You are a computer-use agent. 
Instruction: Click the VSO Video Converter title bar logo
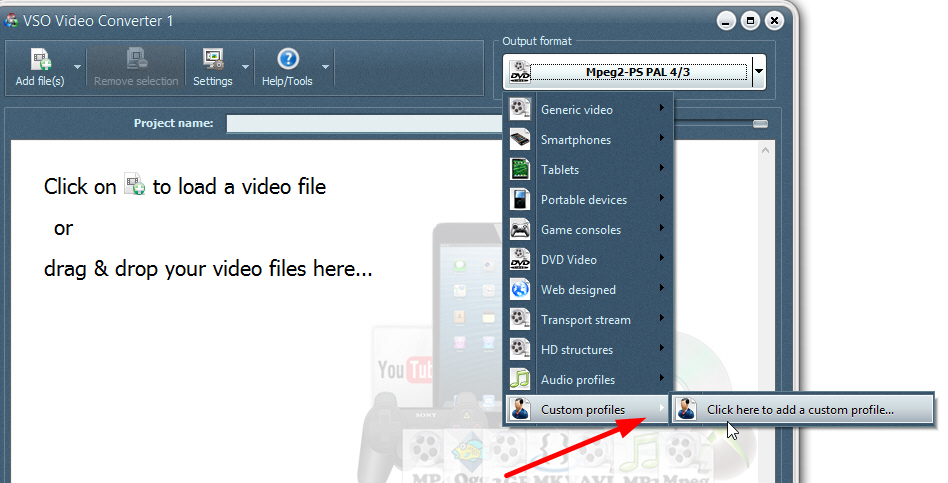[11, 21]
